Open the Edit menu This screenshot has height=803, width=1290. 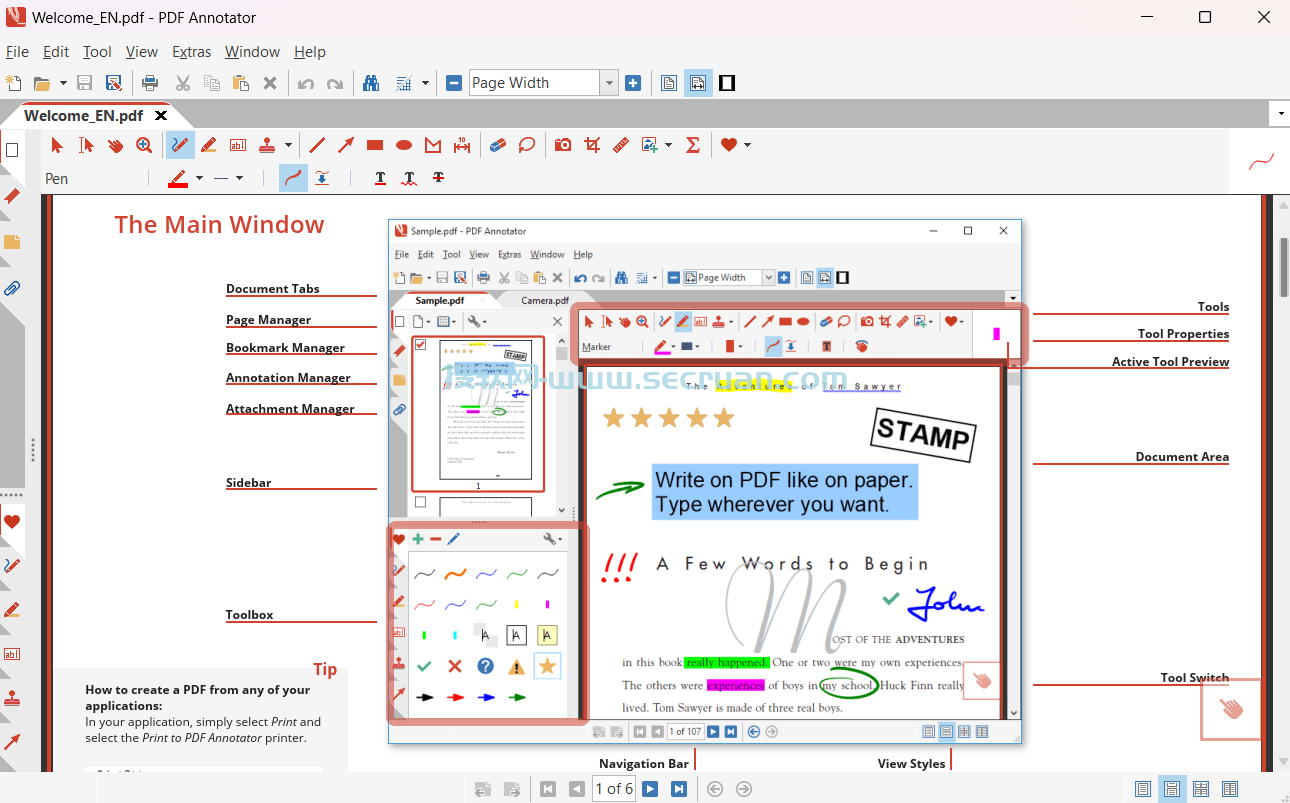pos(56,52)
